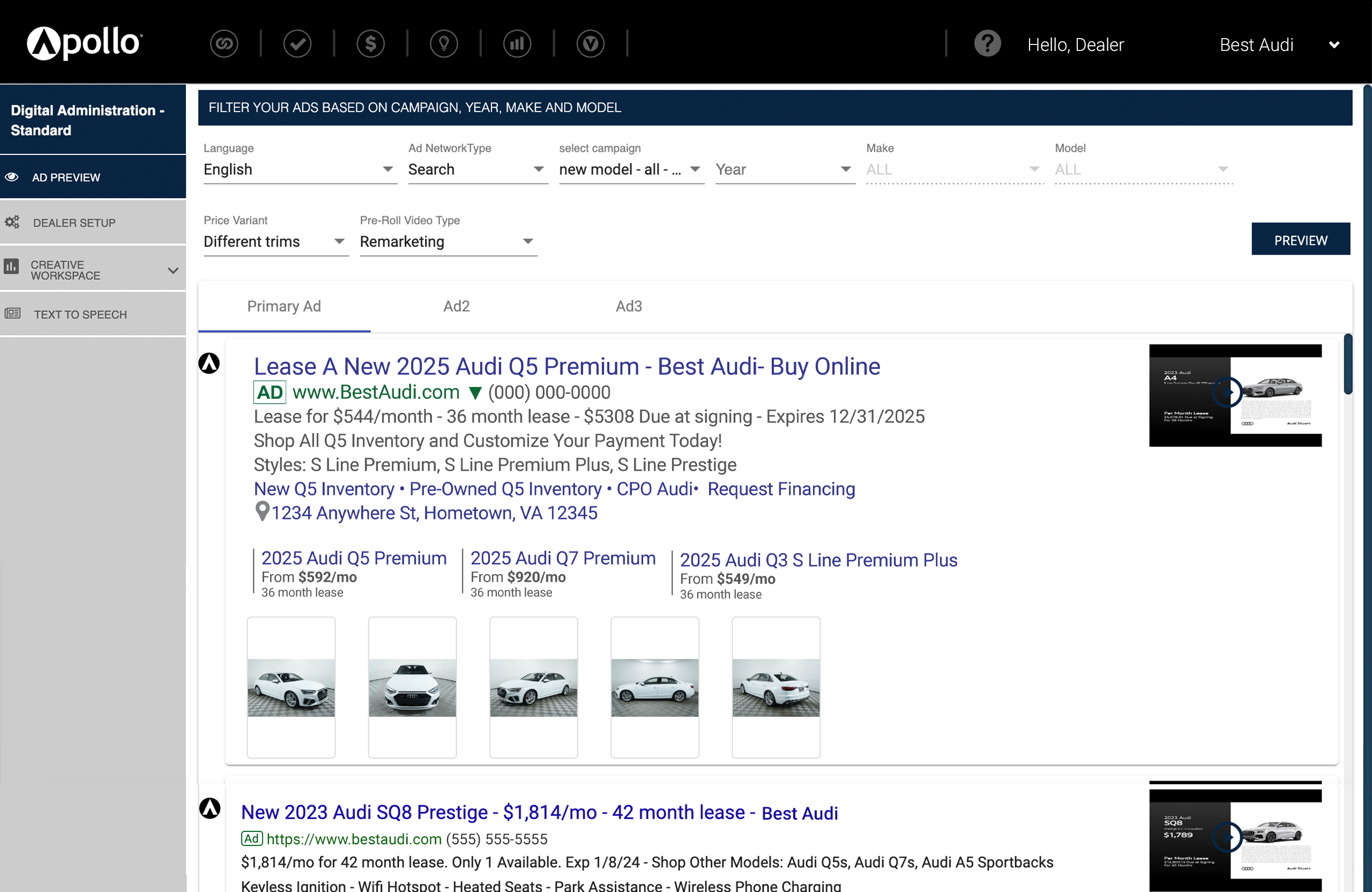Image resolution: width=1372 pixels, height=892 pixels.
Task: Click the green triangle next to BestAudi.com
Action: click(475, 393)
